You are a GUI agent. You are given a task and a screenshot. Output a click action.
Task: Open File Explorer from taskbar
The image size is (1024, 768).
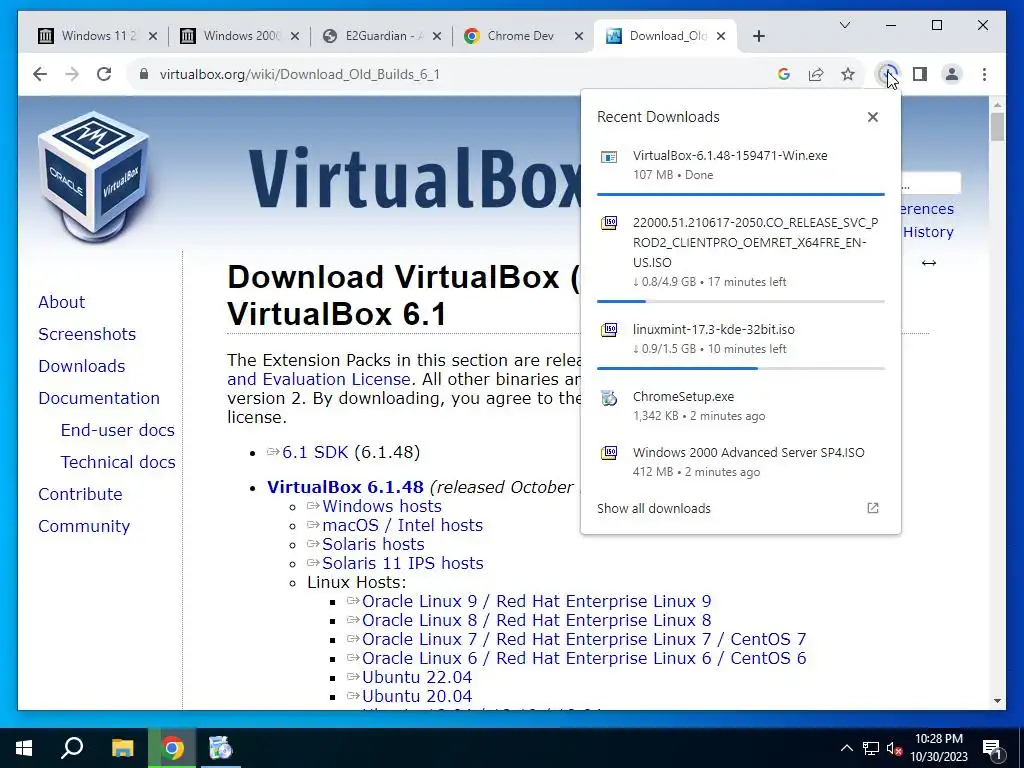click(x=122, y=748)
